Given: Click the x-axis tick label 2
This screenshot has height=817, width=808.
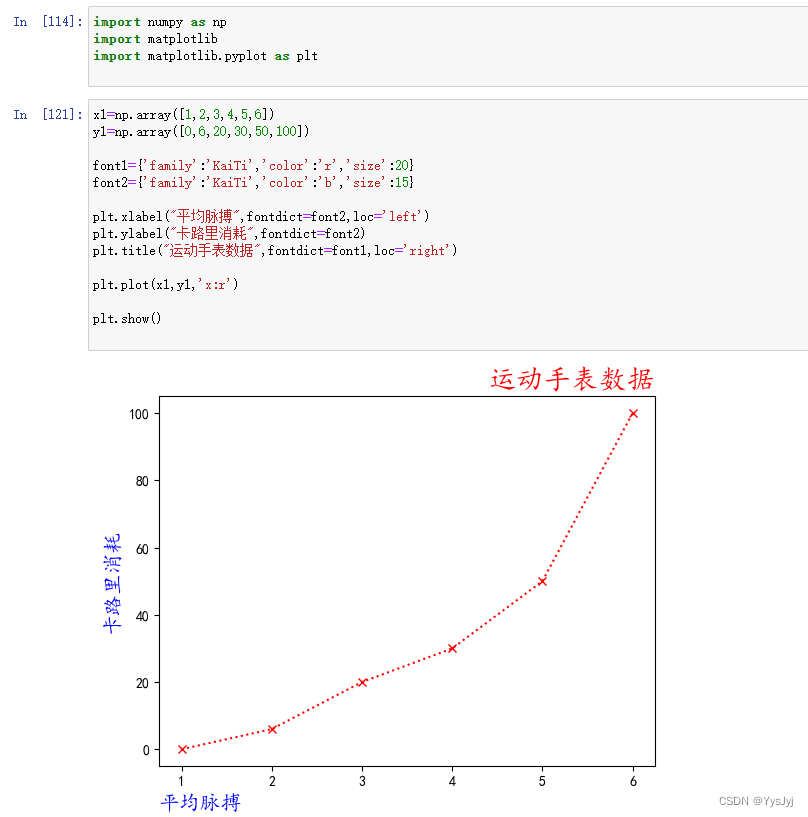Looking at the screenshot, I should click(272, 781).
